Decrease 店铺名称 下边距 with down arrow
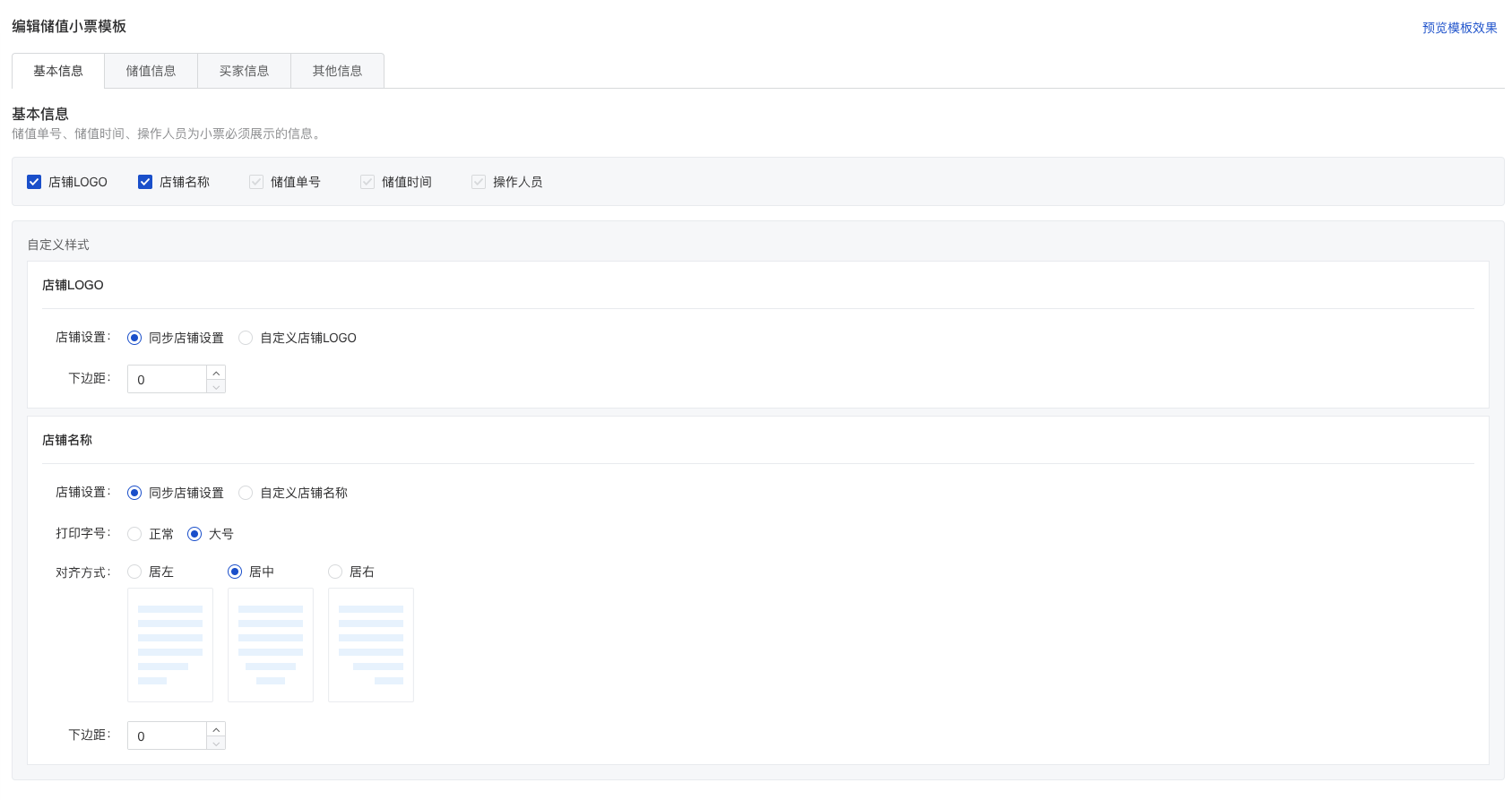The height and width of the screenshot is (800, 1512). (x=216, y=743)
